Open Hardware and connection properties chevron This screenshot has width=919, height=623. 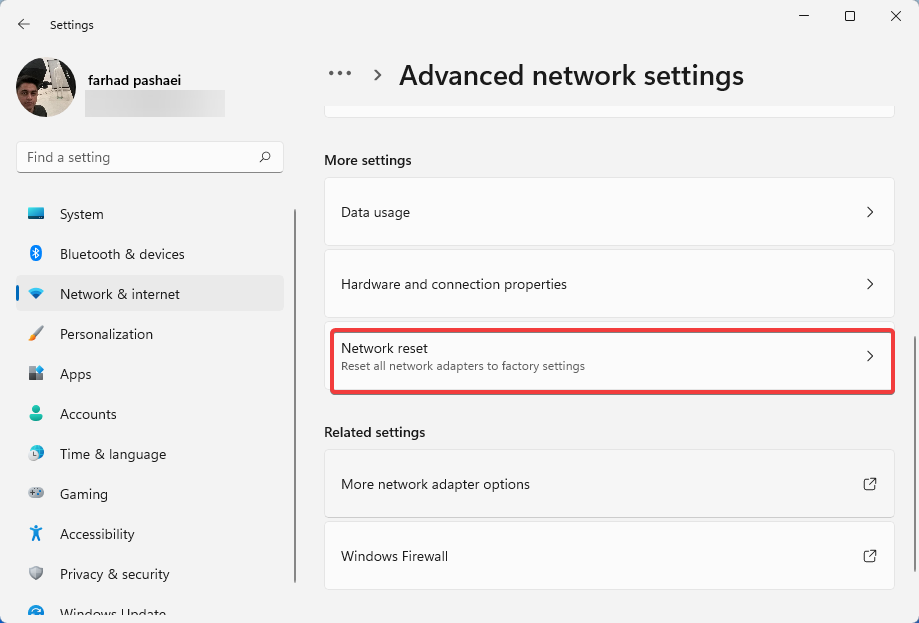870,284
